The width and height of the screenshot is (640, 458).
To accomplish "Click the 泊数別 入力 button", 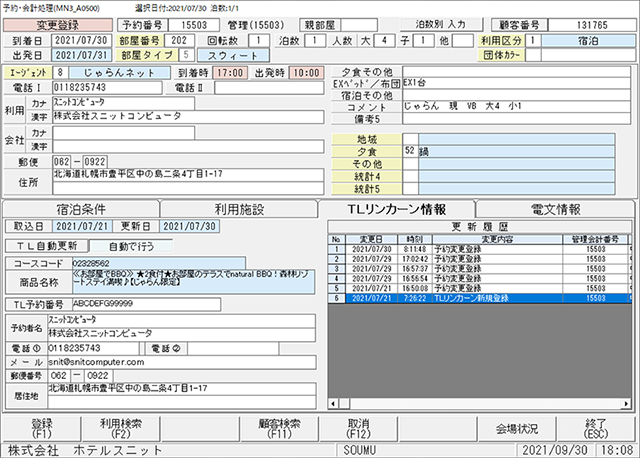I will [x=441, y=24].
